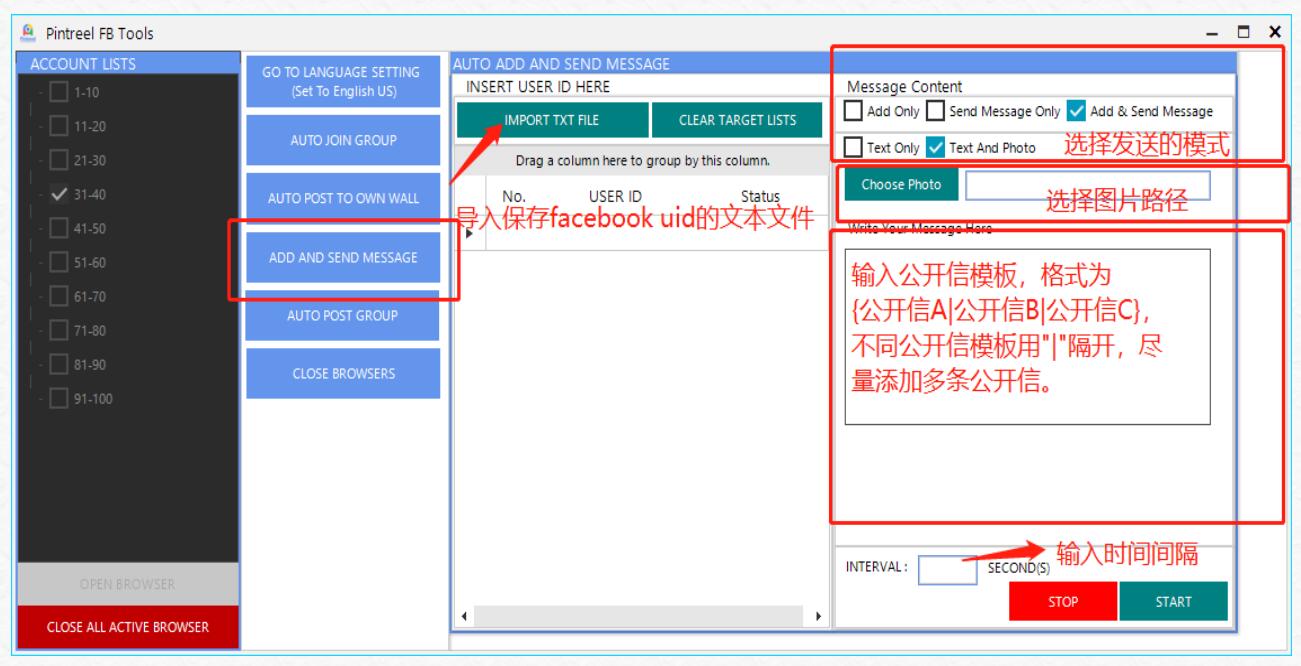The width and height of the screenshot is (1301, 666).
Task: Disable Add & Send Message checkbox
Action: click(1076, 111)
